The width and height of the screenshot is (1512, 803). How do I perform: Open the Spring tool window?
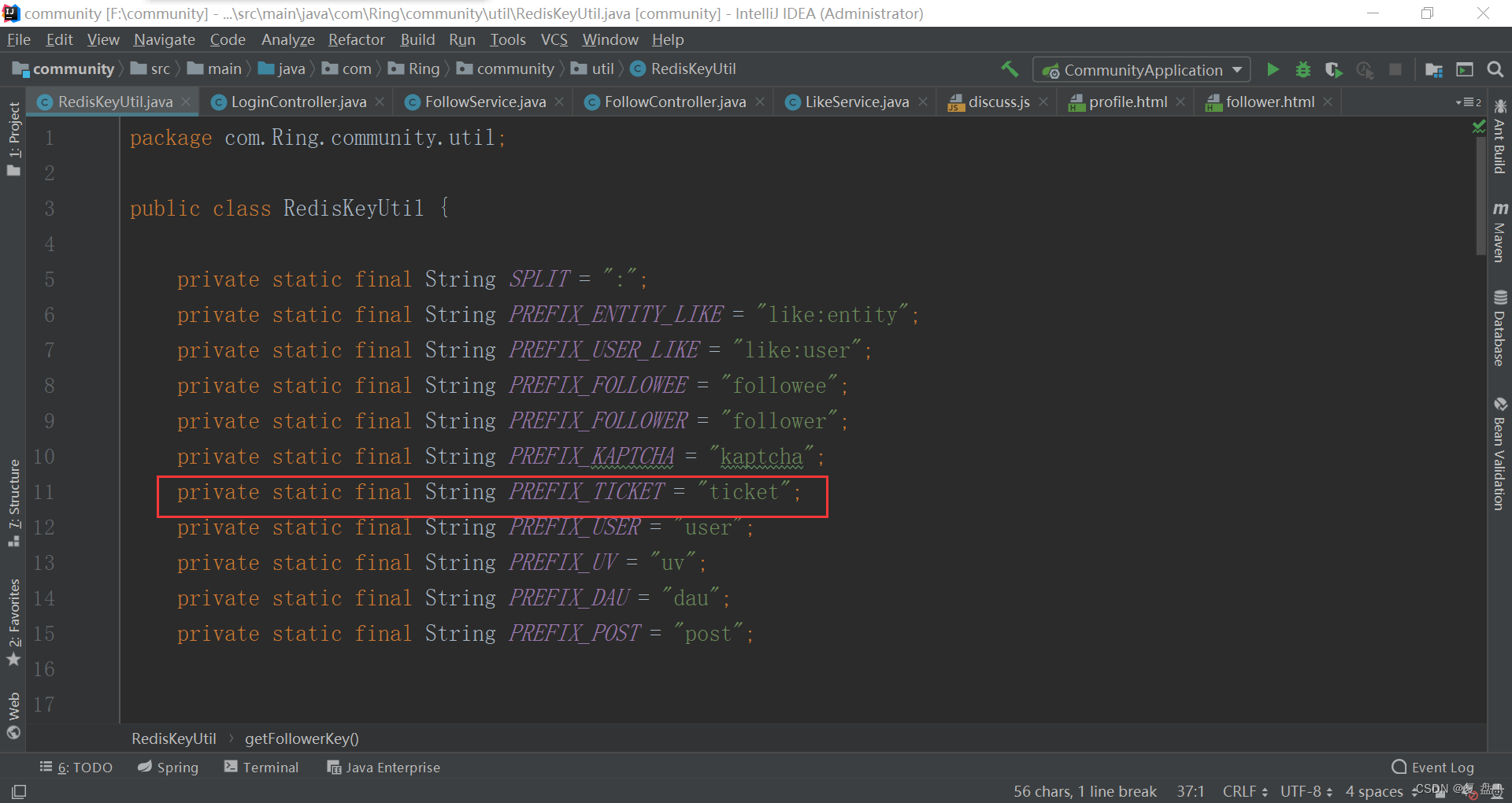[x=168, y=767]
